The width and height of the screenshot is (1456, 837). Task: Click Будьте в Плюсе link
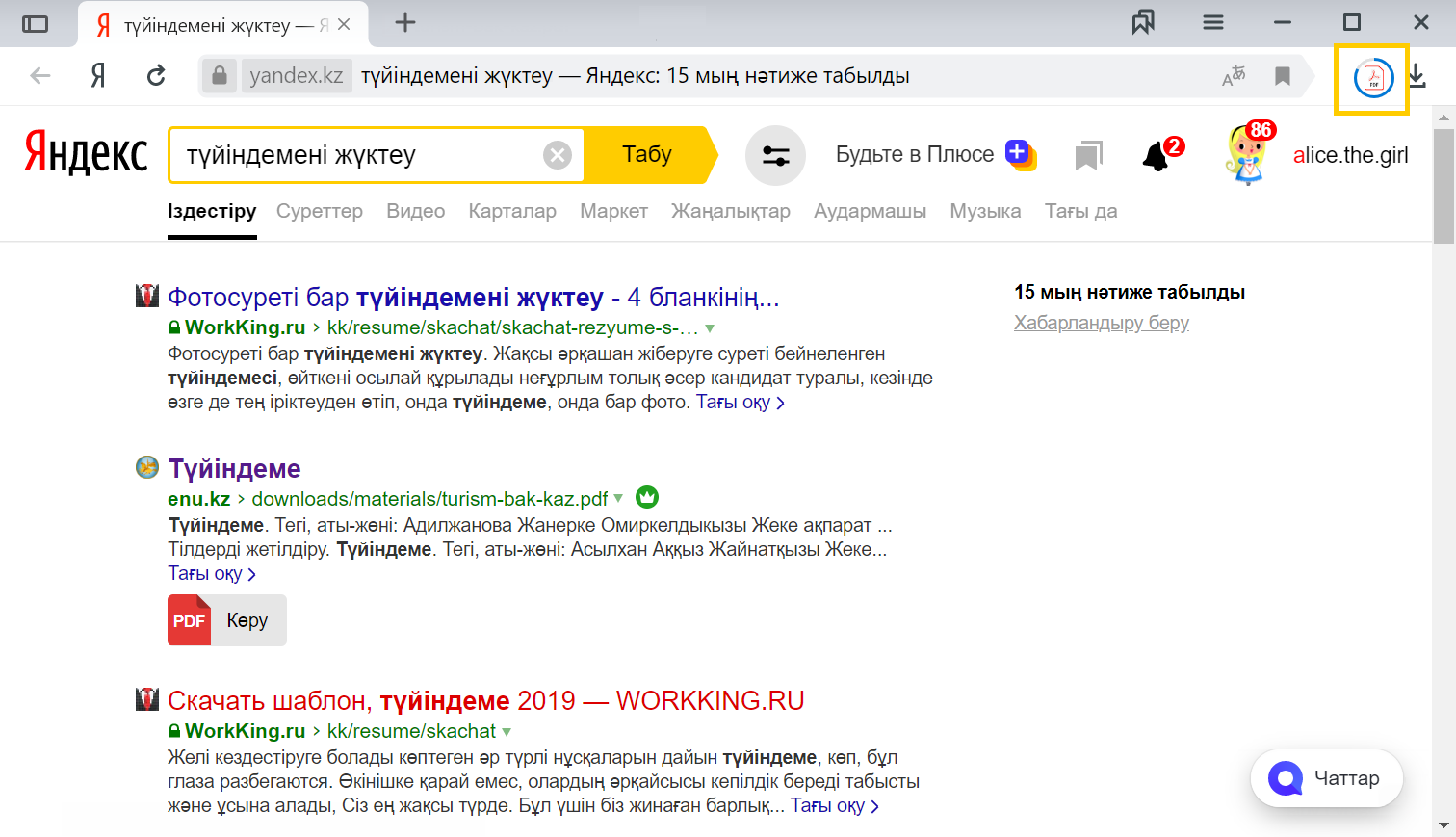click(914, 155)
